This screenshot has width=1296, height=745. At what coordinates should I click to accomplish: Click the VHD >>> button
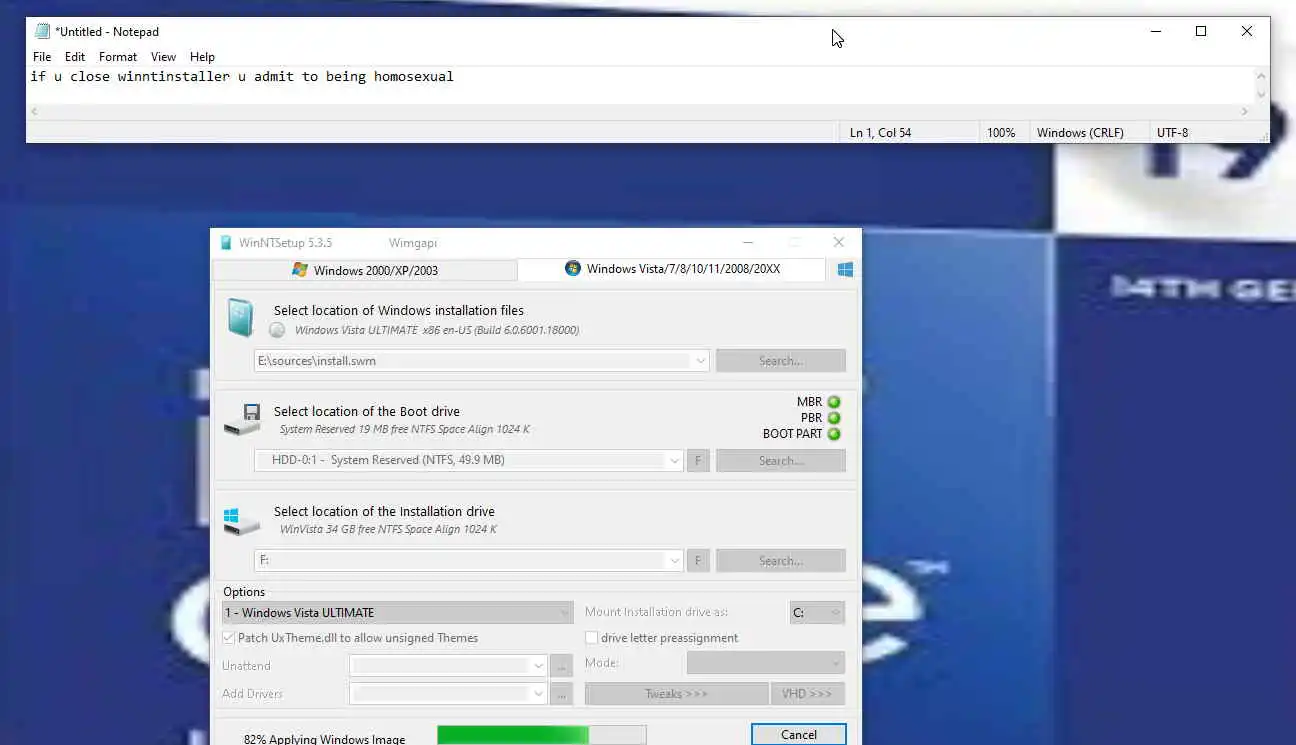click(808, 694)
